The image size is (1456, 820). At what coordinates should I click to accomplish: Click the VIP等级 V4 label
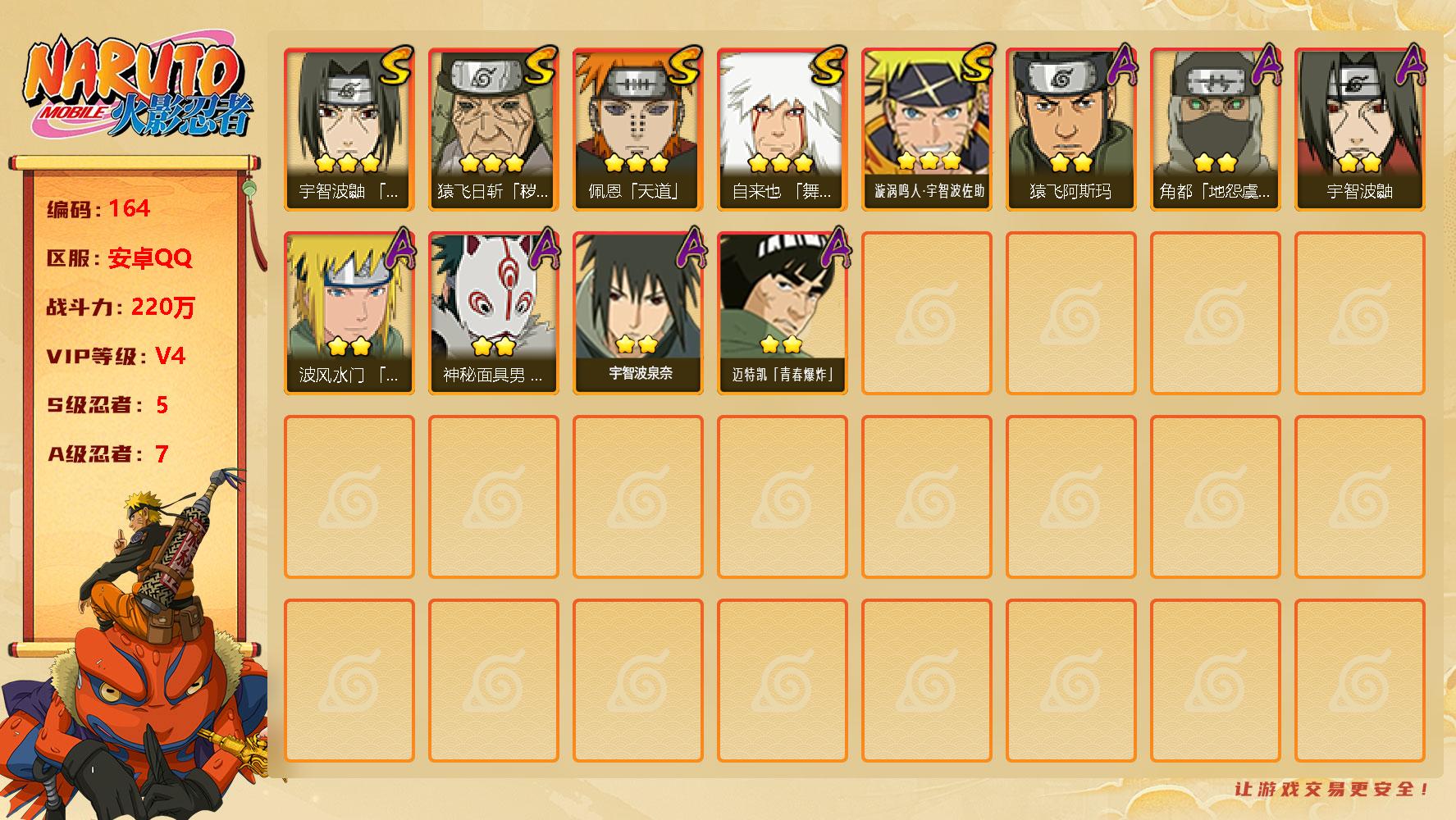(x=116, y=356)
